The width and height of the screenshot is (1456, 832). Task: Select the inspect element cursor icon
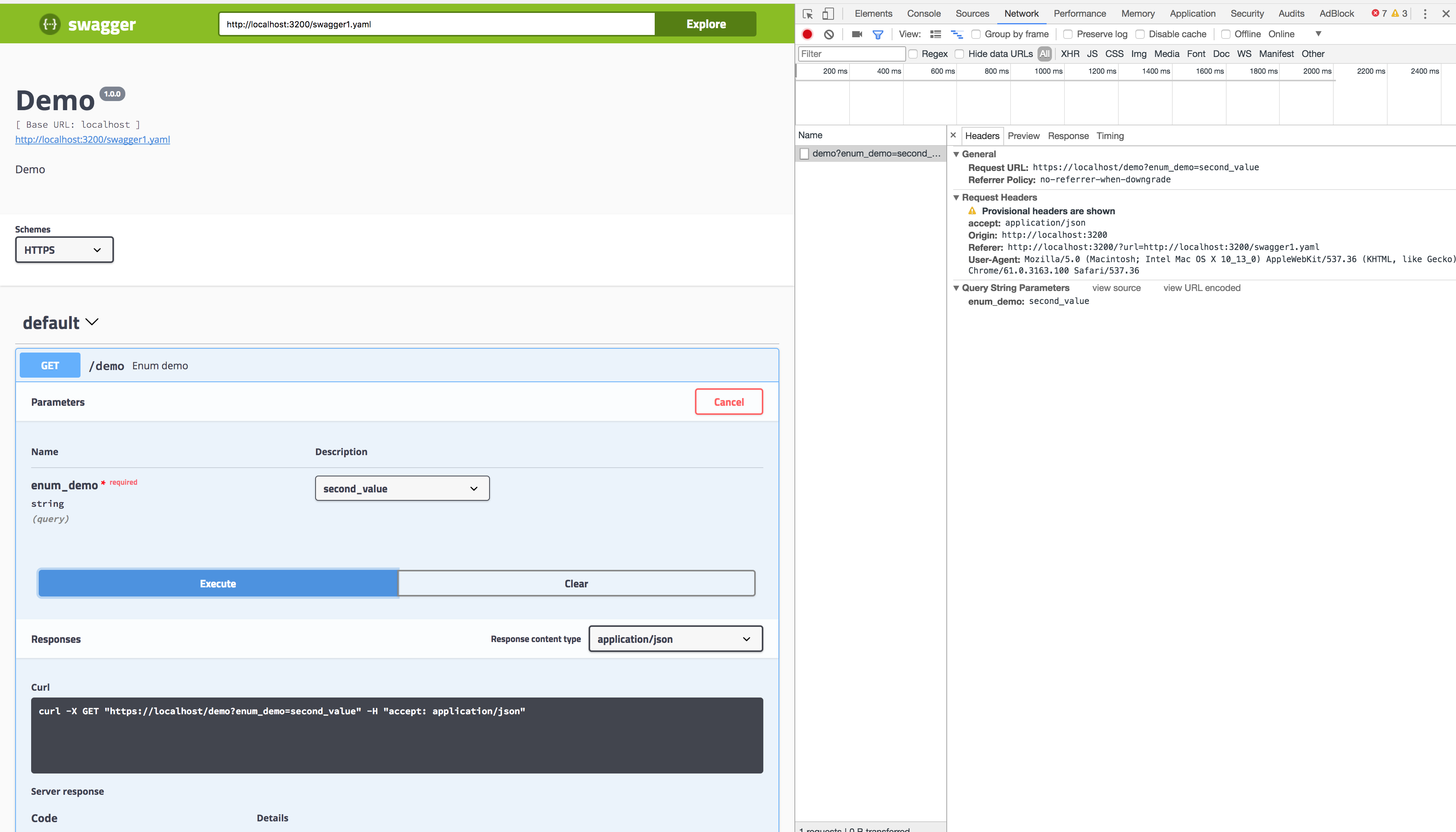click(807, 14)
